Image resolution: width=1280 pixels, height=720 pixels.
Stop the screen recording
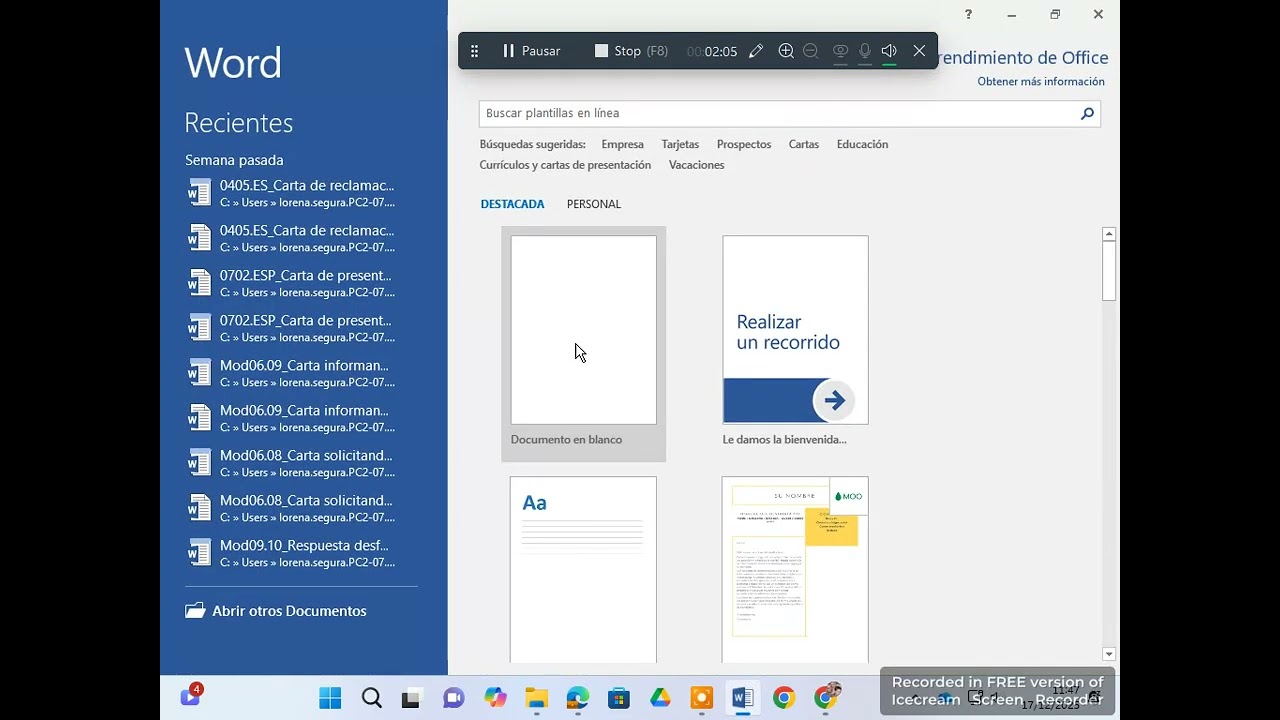point(630,51)
